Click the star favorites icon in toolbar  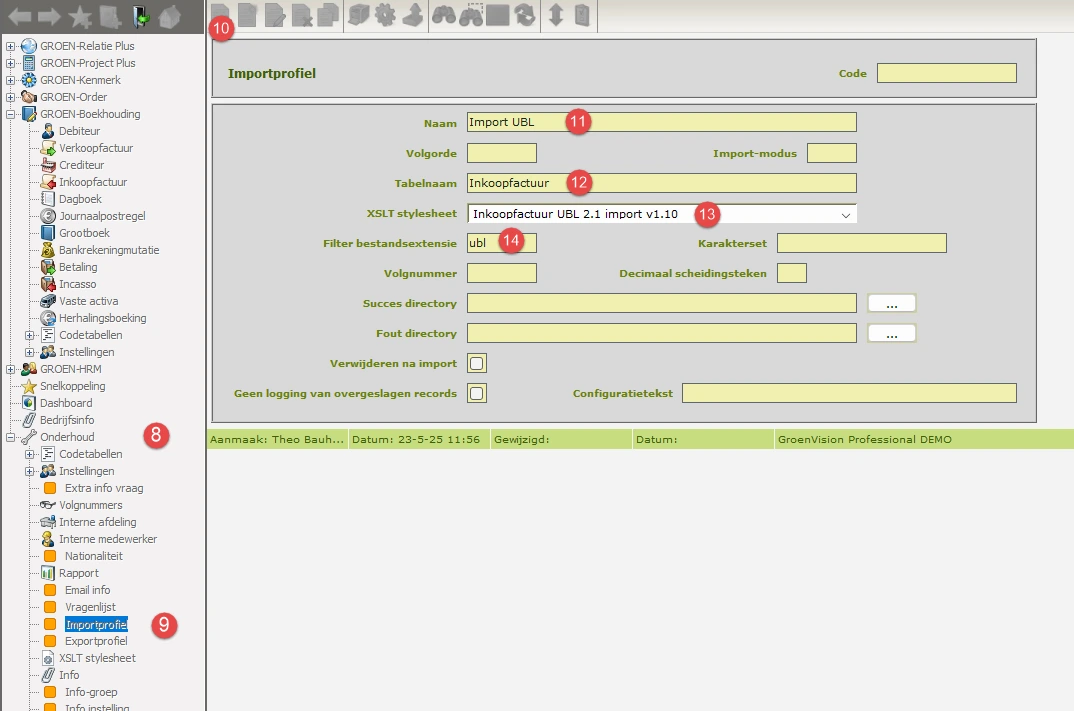(81, 17)
